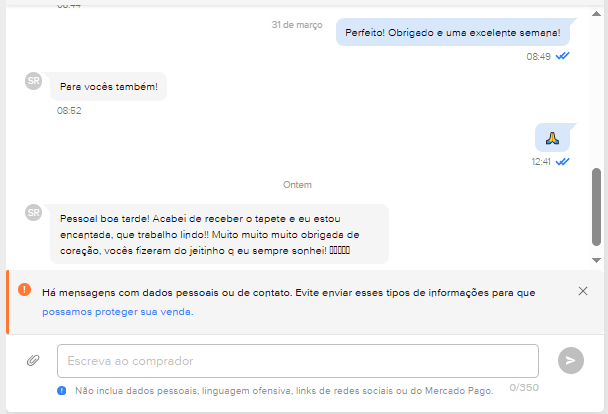Click the '31 de março' date label
Viewport: 608px width, 414px height.
tap(297, 25)
